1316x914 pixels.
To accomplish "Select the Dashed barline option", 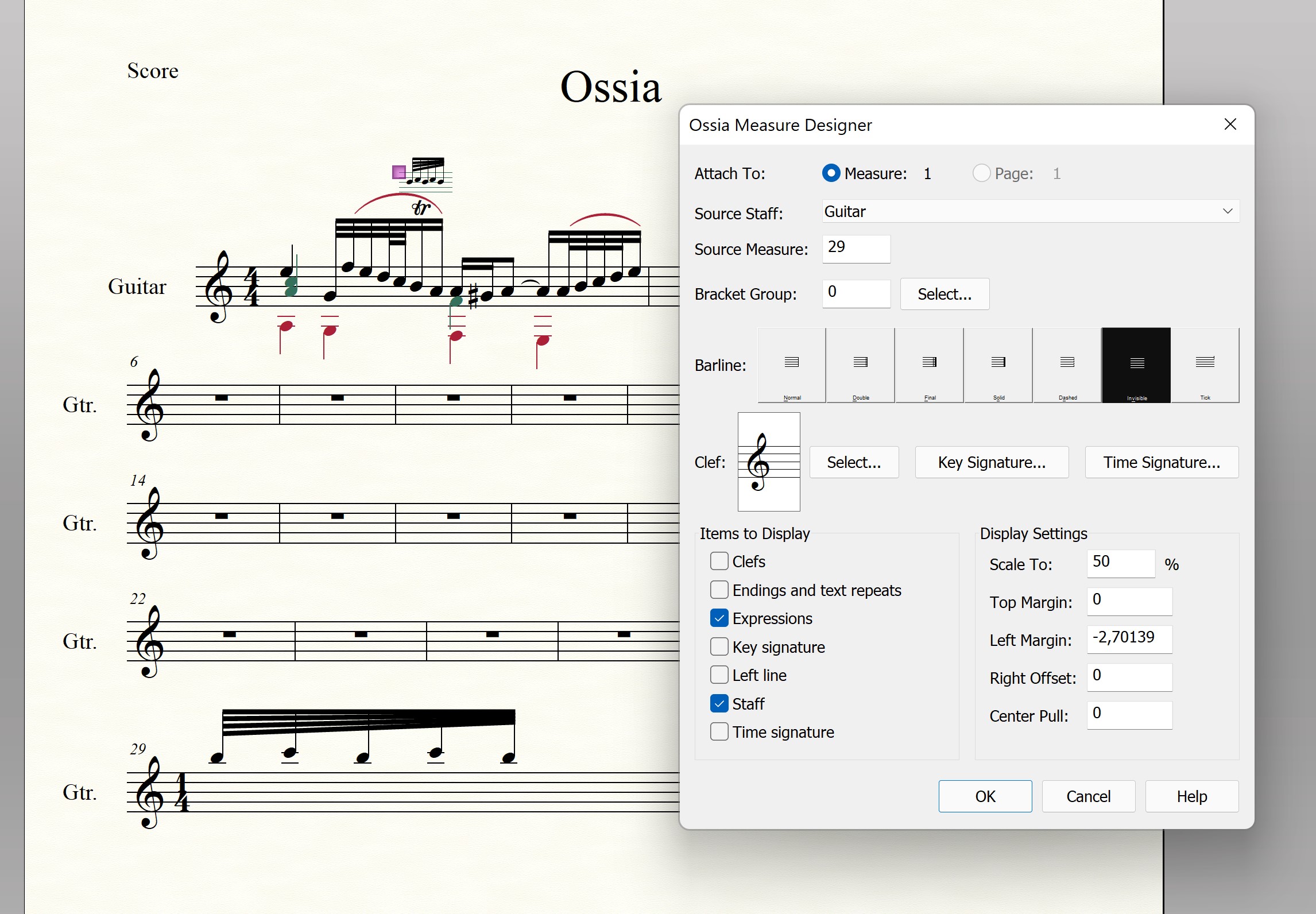I will [1067, 365].
